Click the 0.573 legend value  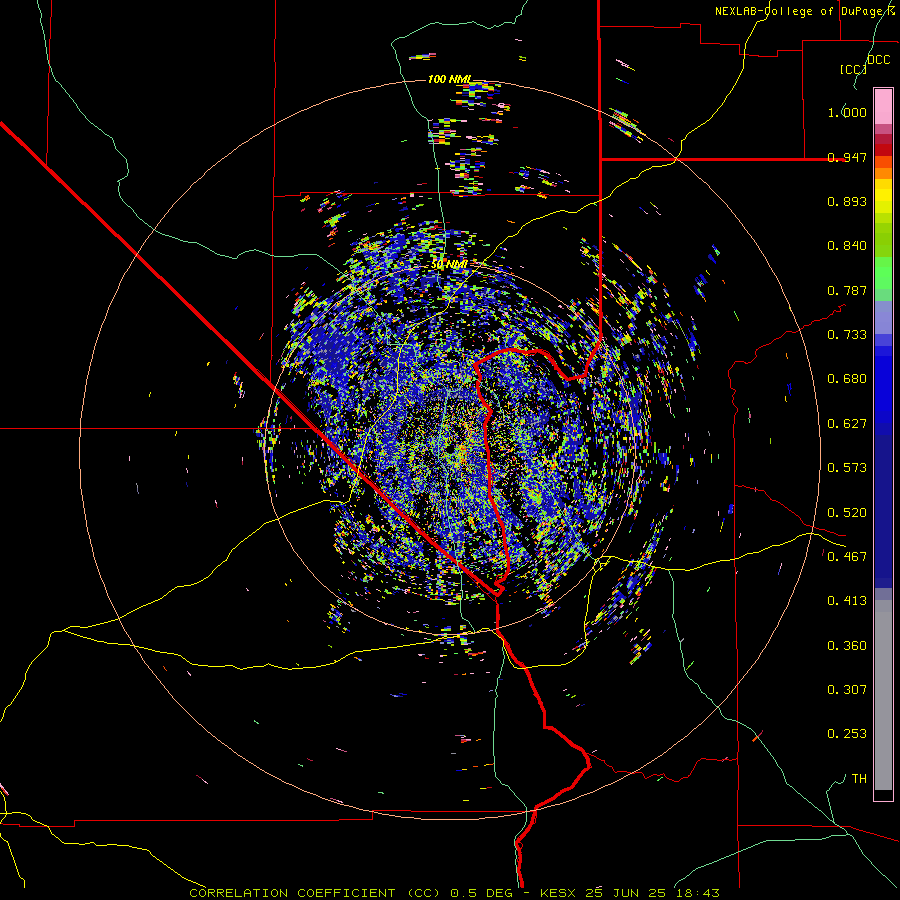[847, 468]
